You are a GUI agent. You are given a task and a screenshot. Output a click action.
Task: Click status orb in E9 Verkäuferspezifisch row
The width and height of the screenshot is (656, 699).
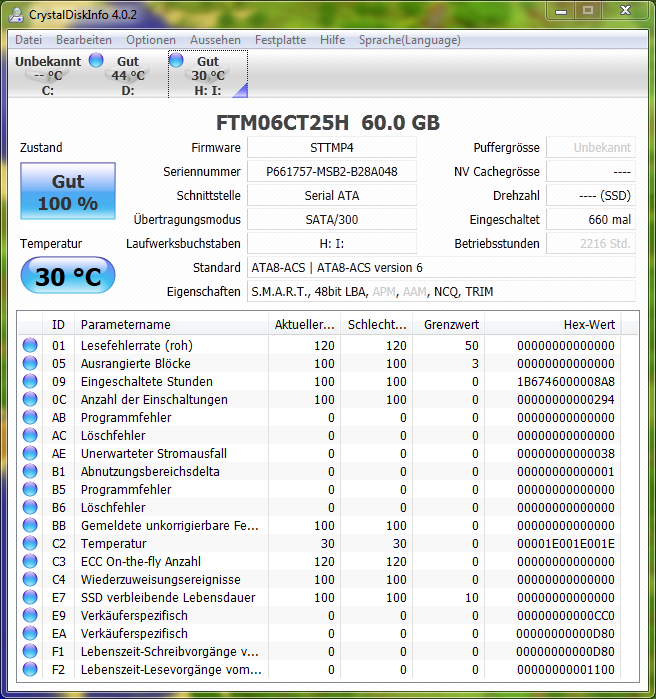tap(30, 615)
